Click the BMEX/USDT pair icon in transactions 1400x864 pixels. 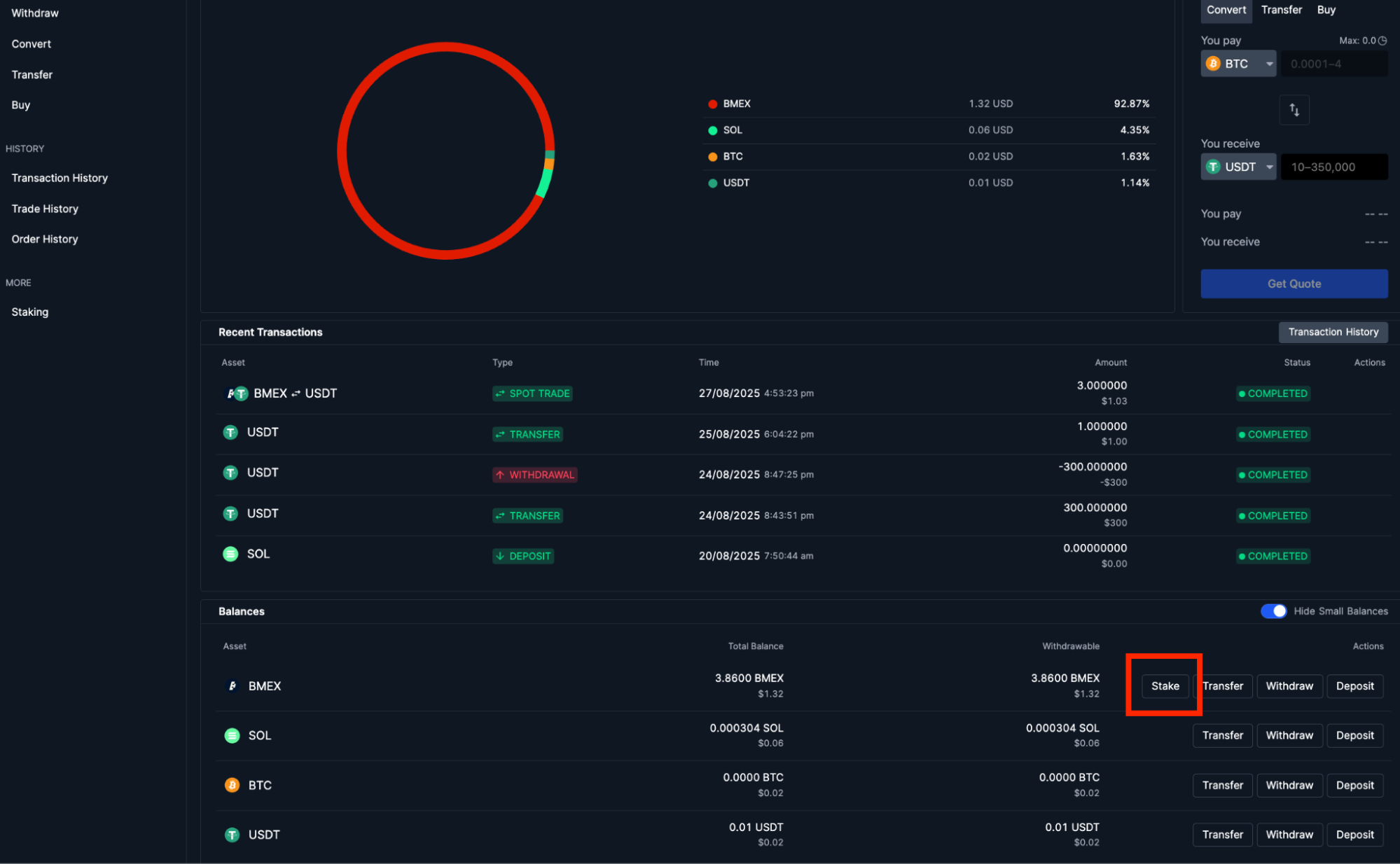(237, 393)
